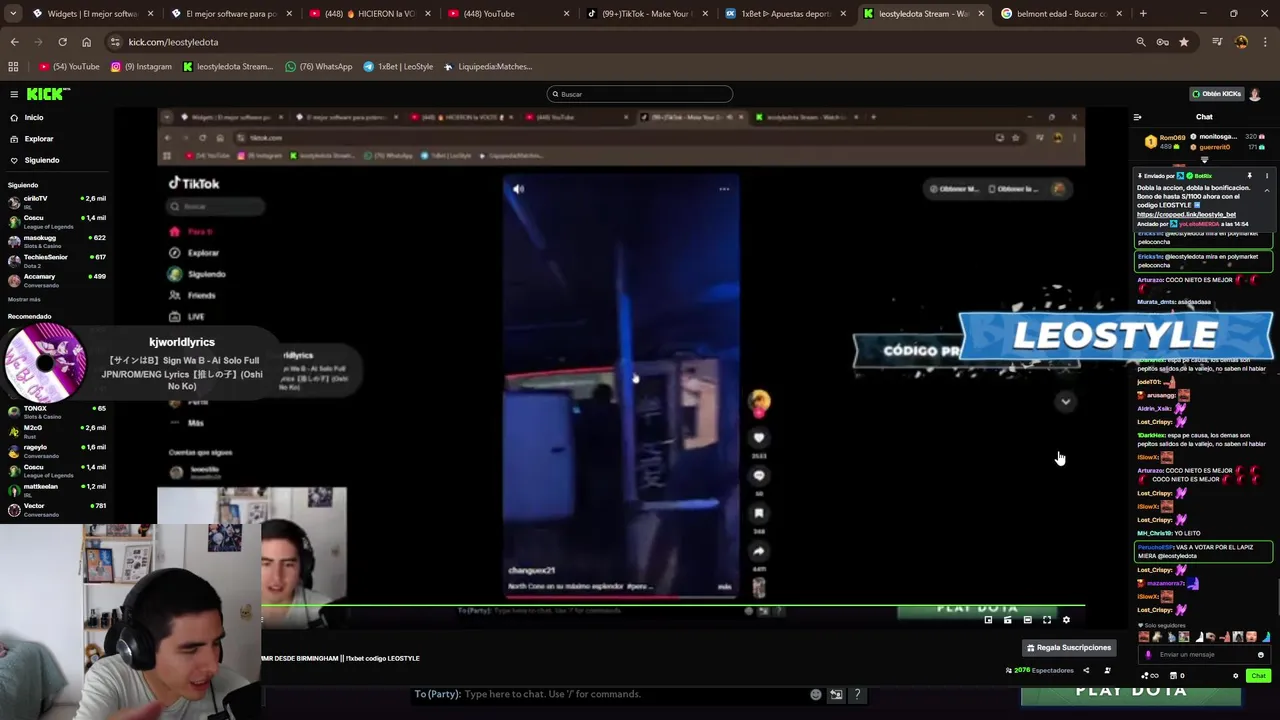Go to browser home page

(86, 42)
